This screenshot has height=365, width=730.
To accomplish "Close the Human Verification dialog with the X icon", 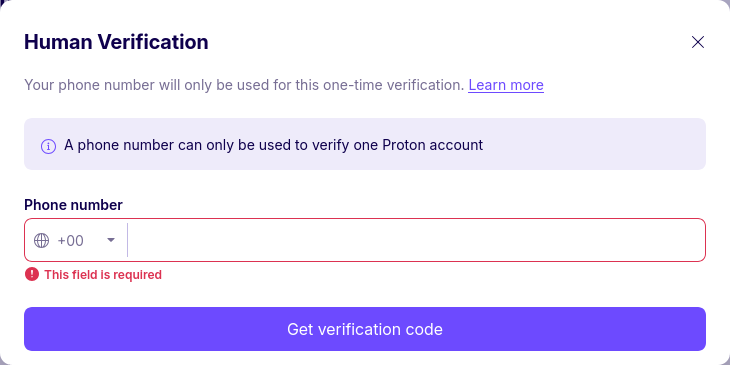I will click(697, 42).
